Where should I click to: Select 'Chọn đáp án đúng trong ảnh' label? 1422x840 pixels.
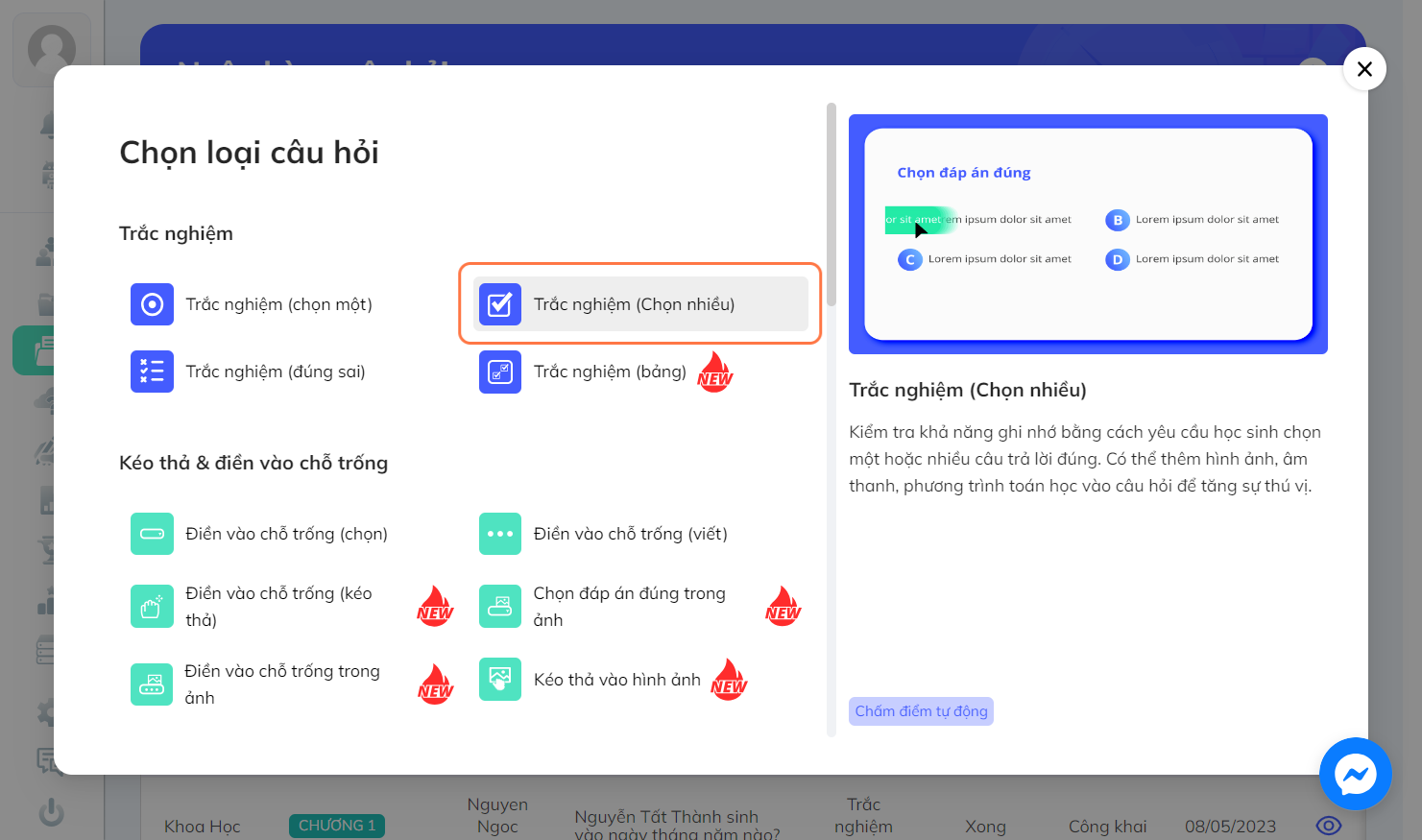[x=630, y=607]
